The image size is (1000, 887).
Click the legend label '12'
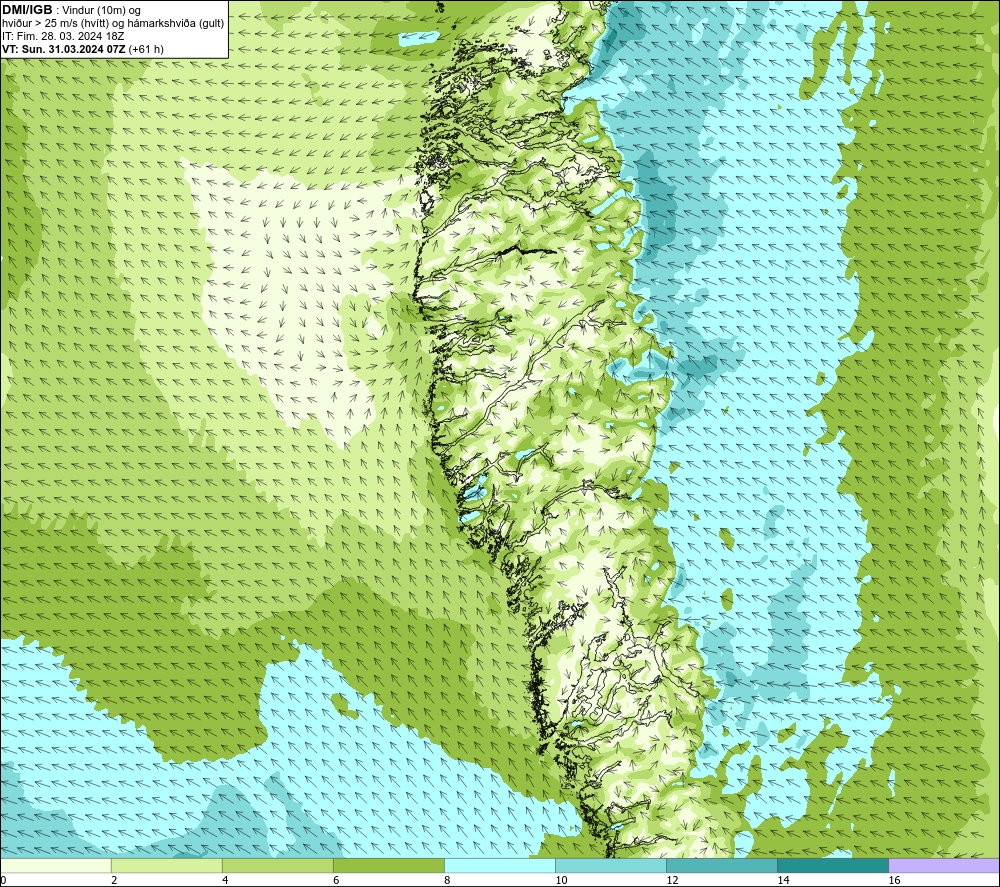click(672, 881)
